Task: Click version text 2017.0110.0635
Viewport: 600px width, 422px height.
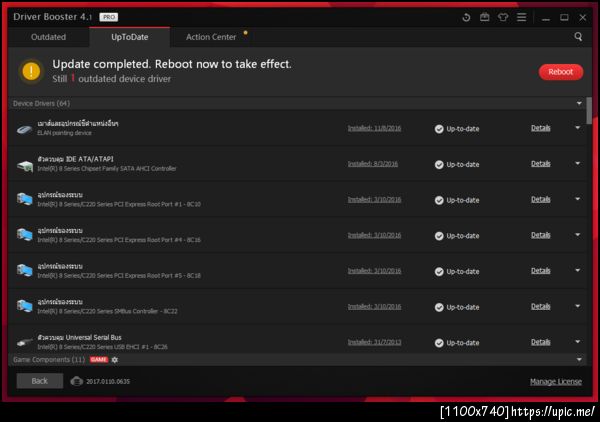Action: [x=108, y=381]
